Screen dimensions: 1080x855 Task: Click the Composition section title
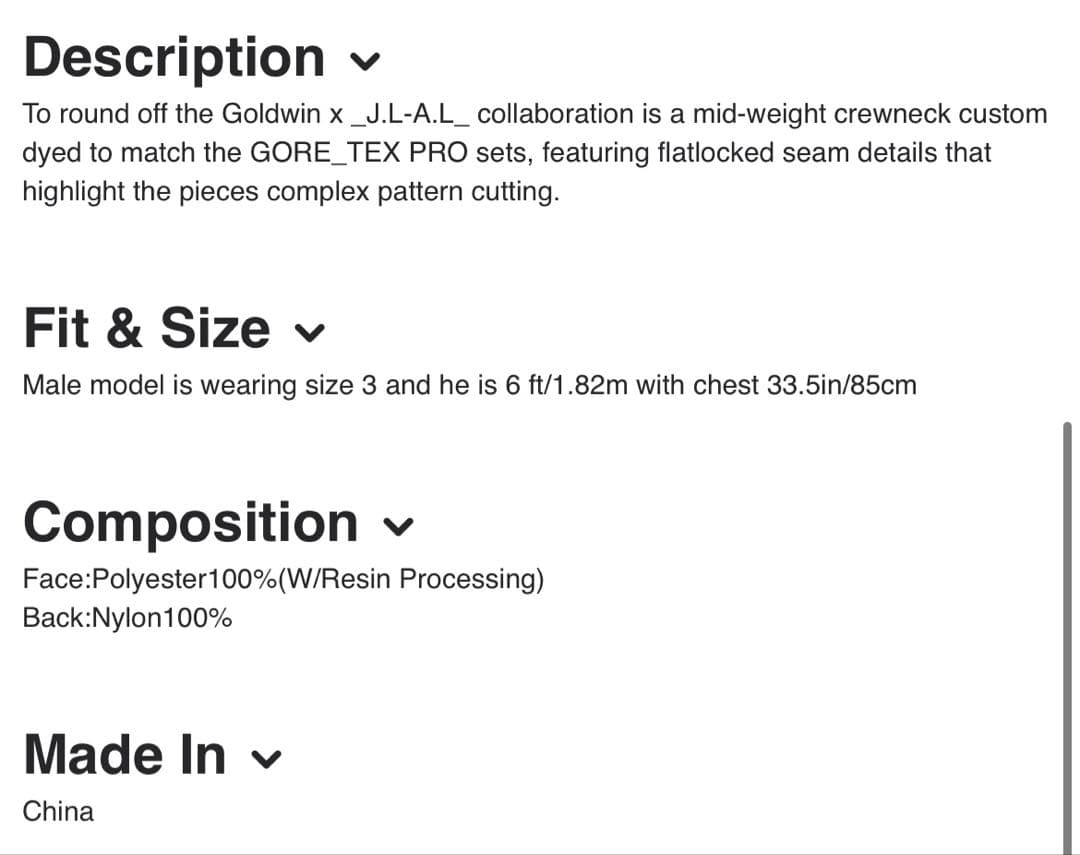coord(190,522)
